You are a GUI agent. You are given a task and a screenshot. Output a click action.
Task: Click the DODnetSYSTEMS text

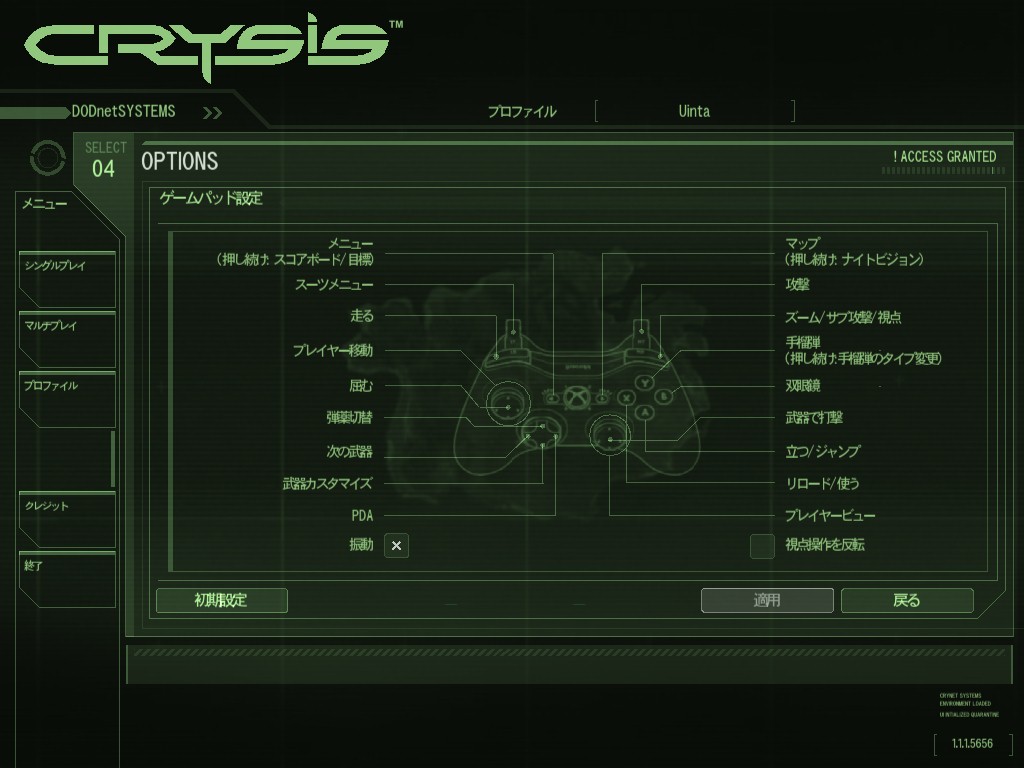tap(123, 112)
